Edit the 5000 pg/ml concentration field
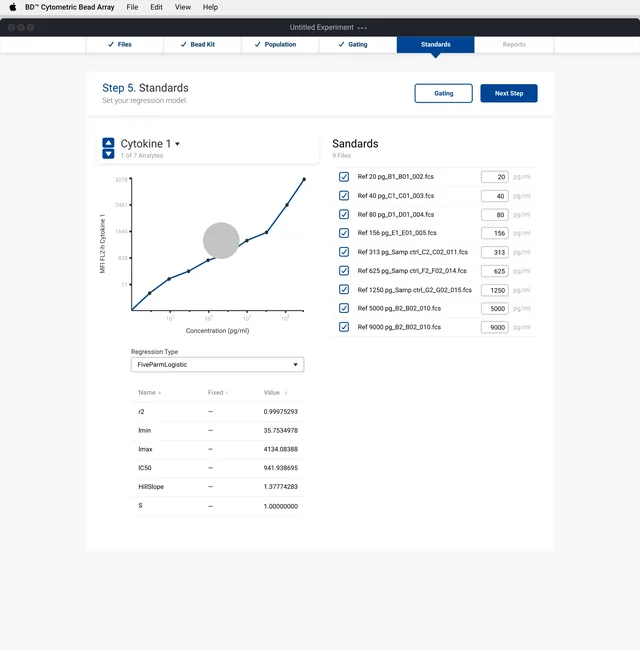The height and width of the screenshot is (650, 640). pos(495,308)
